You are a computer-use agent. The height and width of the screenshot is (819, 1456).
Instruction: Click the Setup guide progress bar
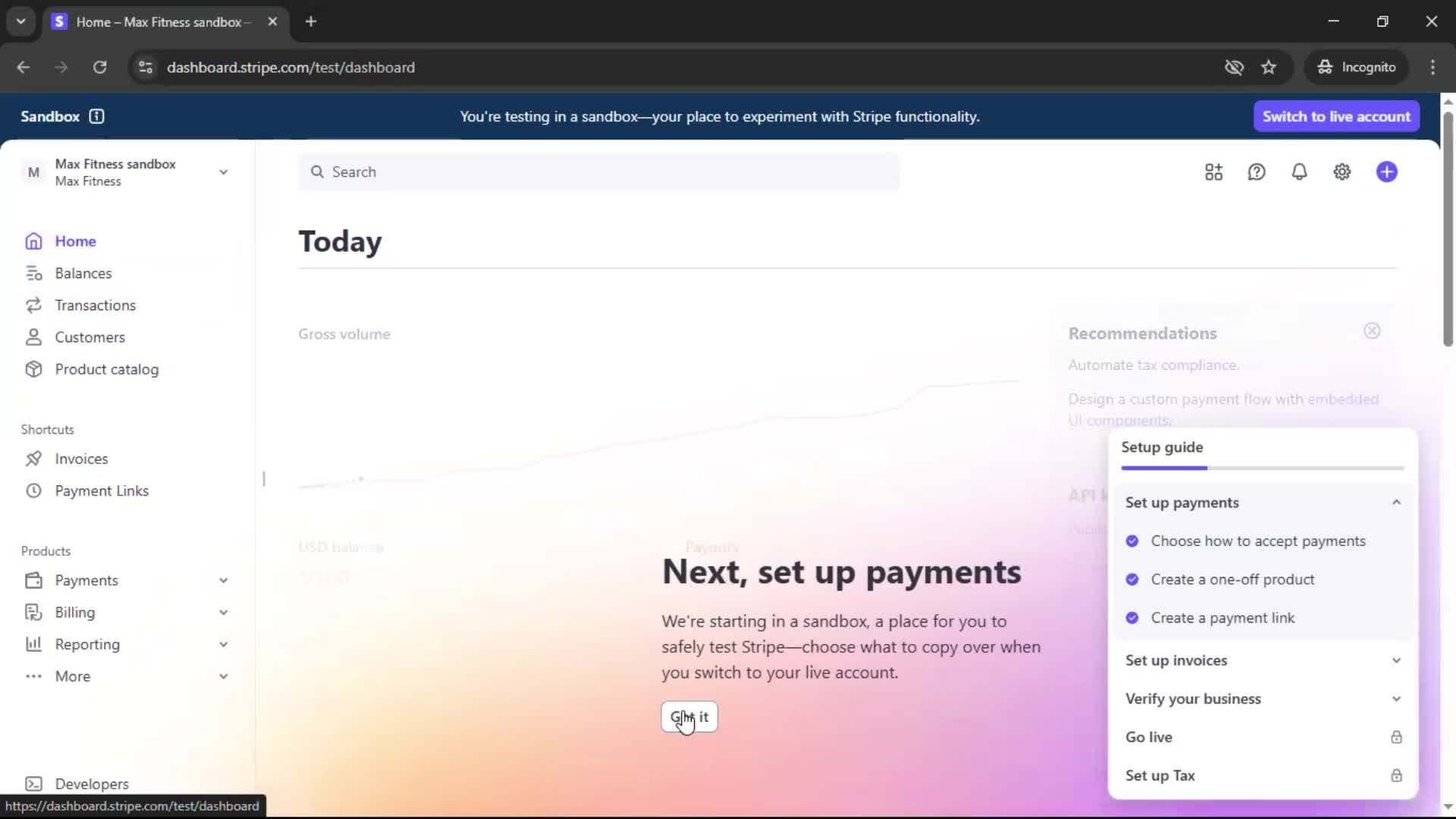(1262, 469)
